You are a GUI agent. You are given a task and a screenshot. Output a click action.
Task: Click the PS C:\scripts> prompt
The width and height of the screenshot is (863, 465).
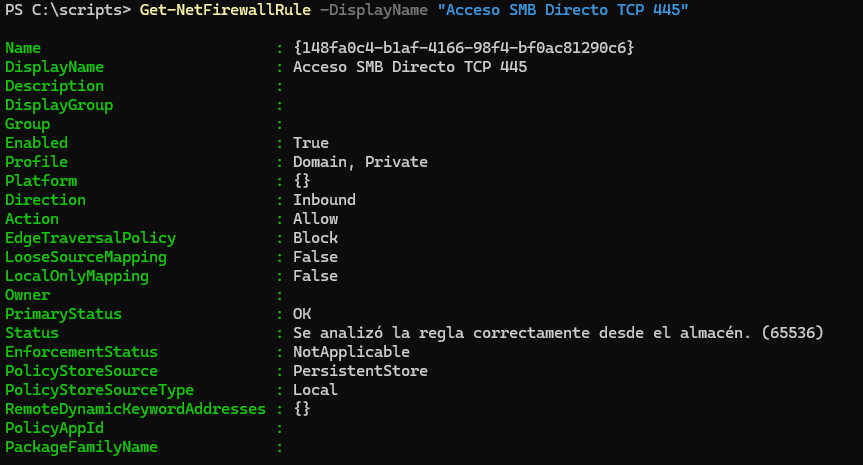coord(67,9)
